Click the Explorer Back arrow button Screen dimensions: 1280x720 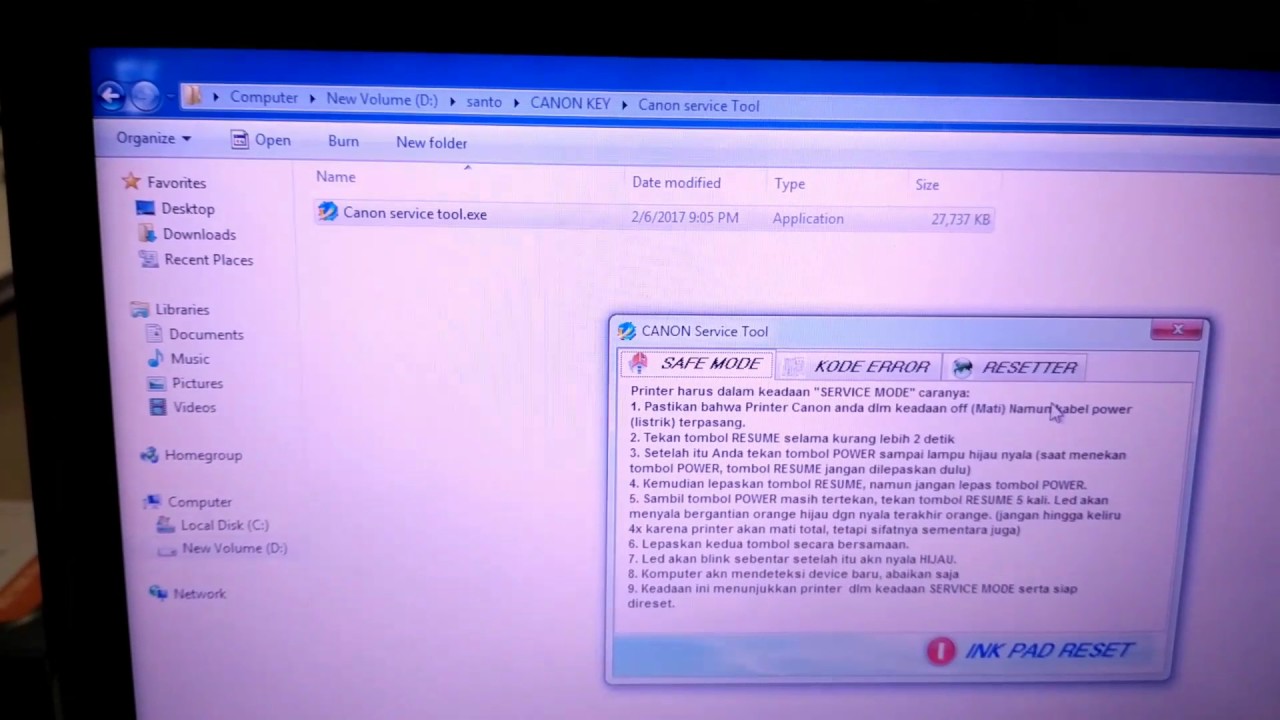point(110,95)
